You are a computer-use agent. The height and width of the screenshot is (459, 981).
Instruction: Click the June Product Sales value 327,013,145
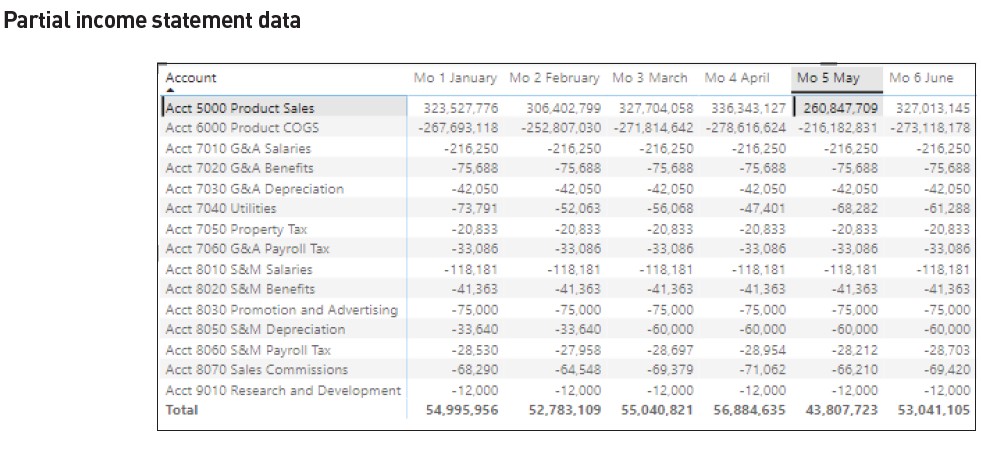pyautogui.click(x=932, y=108)
